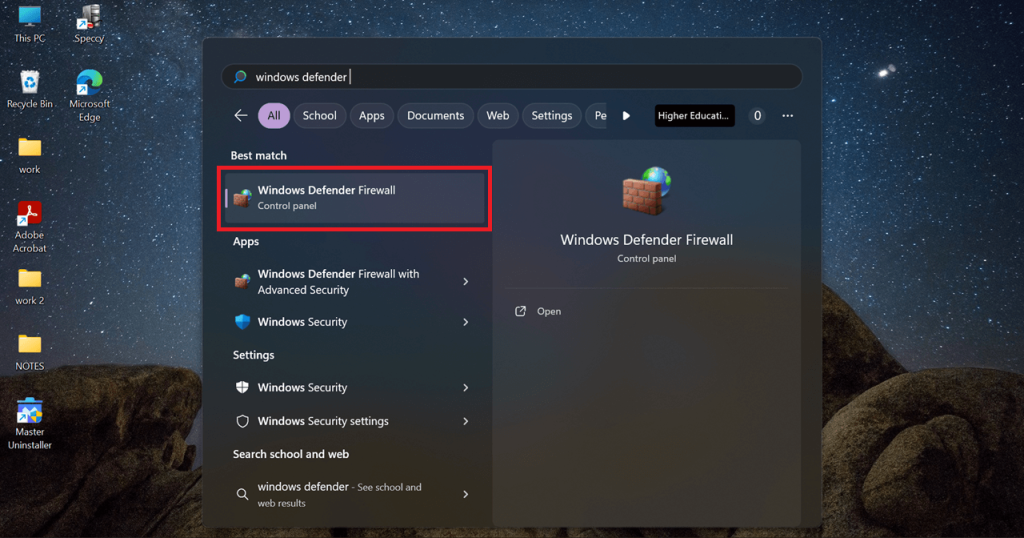Expand chevron for Windows Security under Settings

466,387
